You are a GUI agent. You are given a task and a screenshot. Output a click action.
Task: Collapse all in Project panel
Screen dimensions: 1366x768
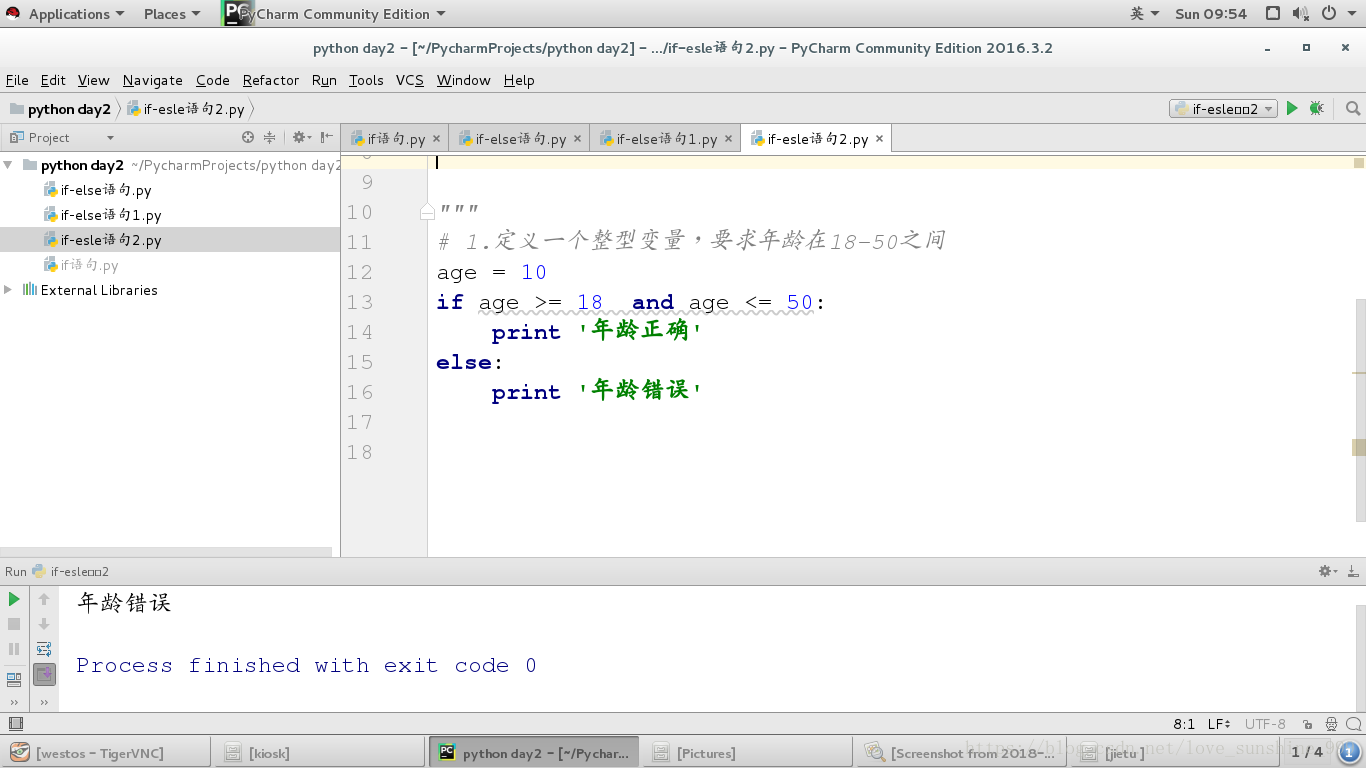point(270,137)
